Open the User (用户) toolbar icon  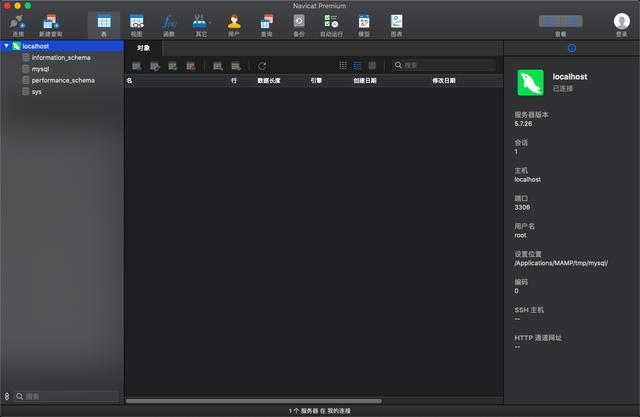[234, 25]
